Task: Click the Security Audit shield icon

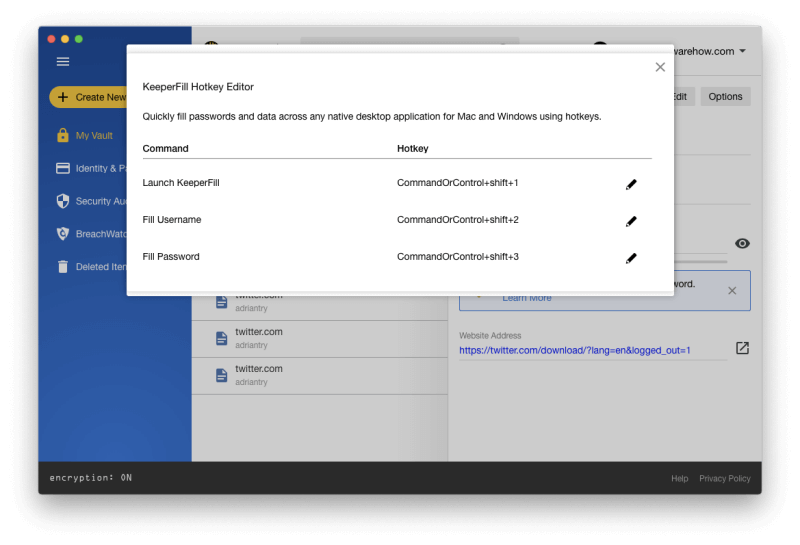Action: (x=63, y=201)
